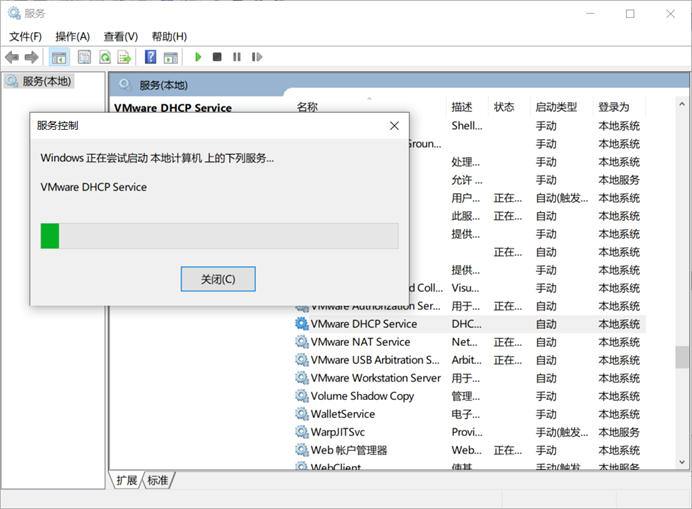Click gear icon of Web 帐户管理器
Image resolution: width=692 pixels, height=509 pixels.
(x=301, y=450)
